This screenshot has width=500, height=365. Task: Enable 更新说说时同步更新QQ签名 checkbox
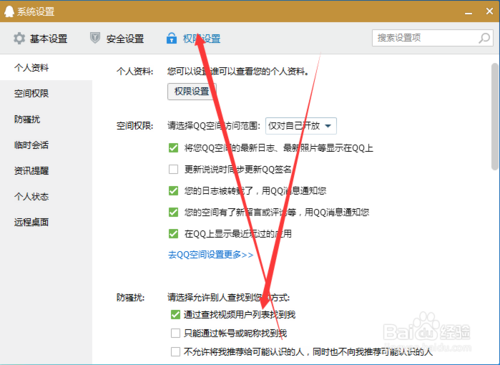173,169
